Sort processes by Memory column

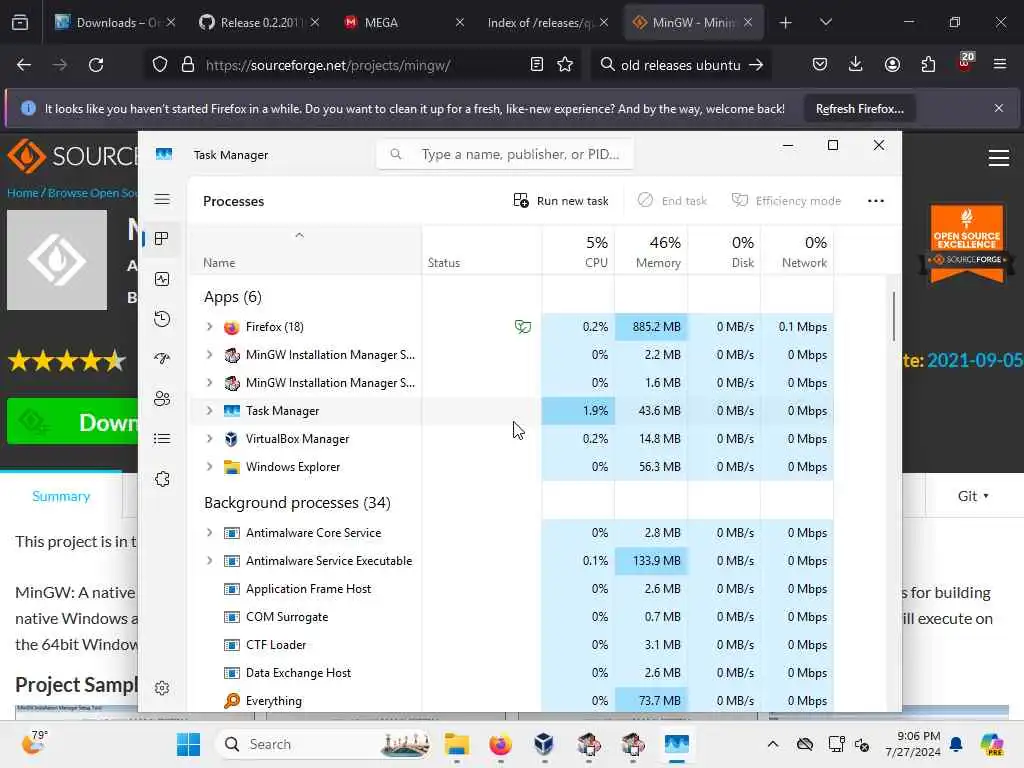coord(651,251)
